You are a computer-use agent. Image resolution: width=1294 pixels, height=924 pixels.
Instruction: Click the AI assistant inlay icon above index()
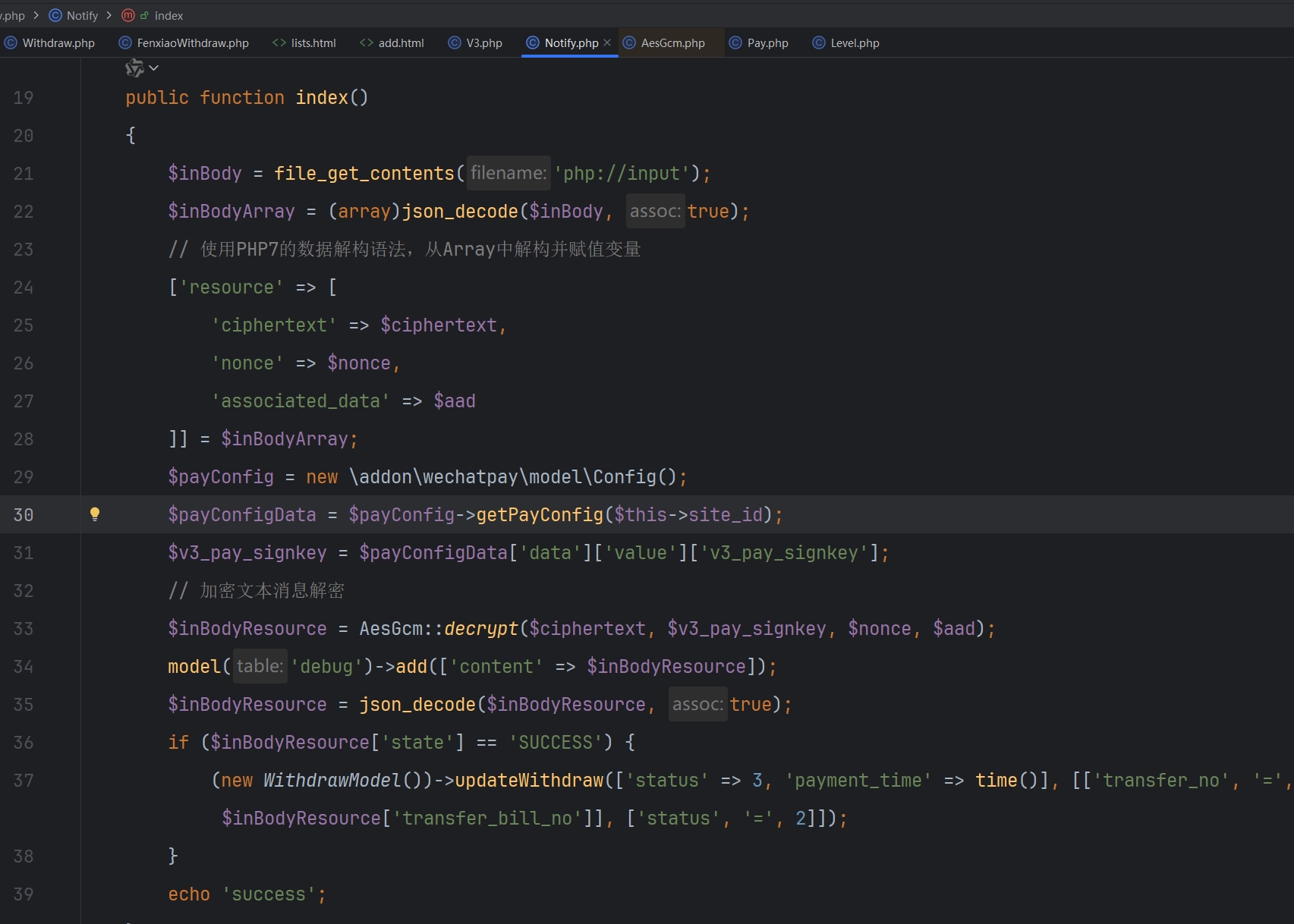pyautogui.click(x=134, y=68)
